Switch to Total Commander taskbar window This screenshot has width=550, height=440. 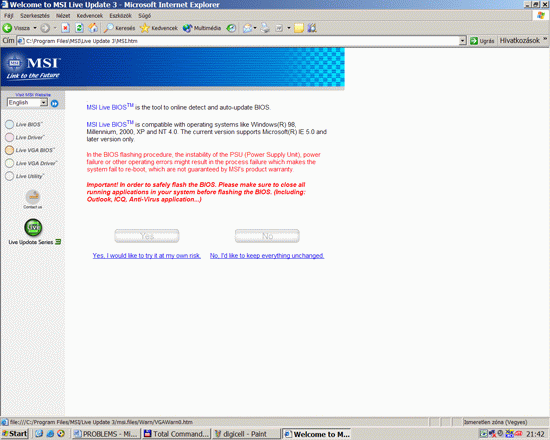(x=177, y=434)
